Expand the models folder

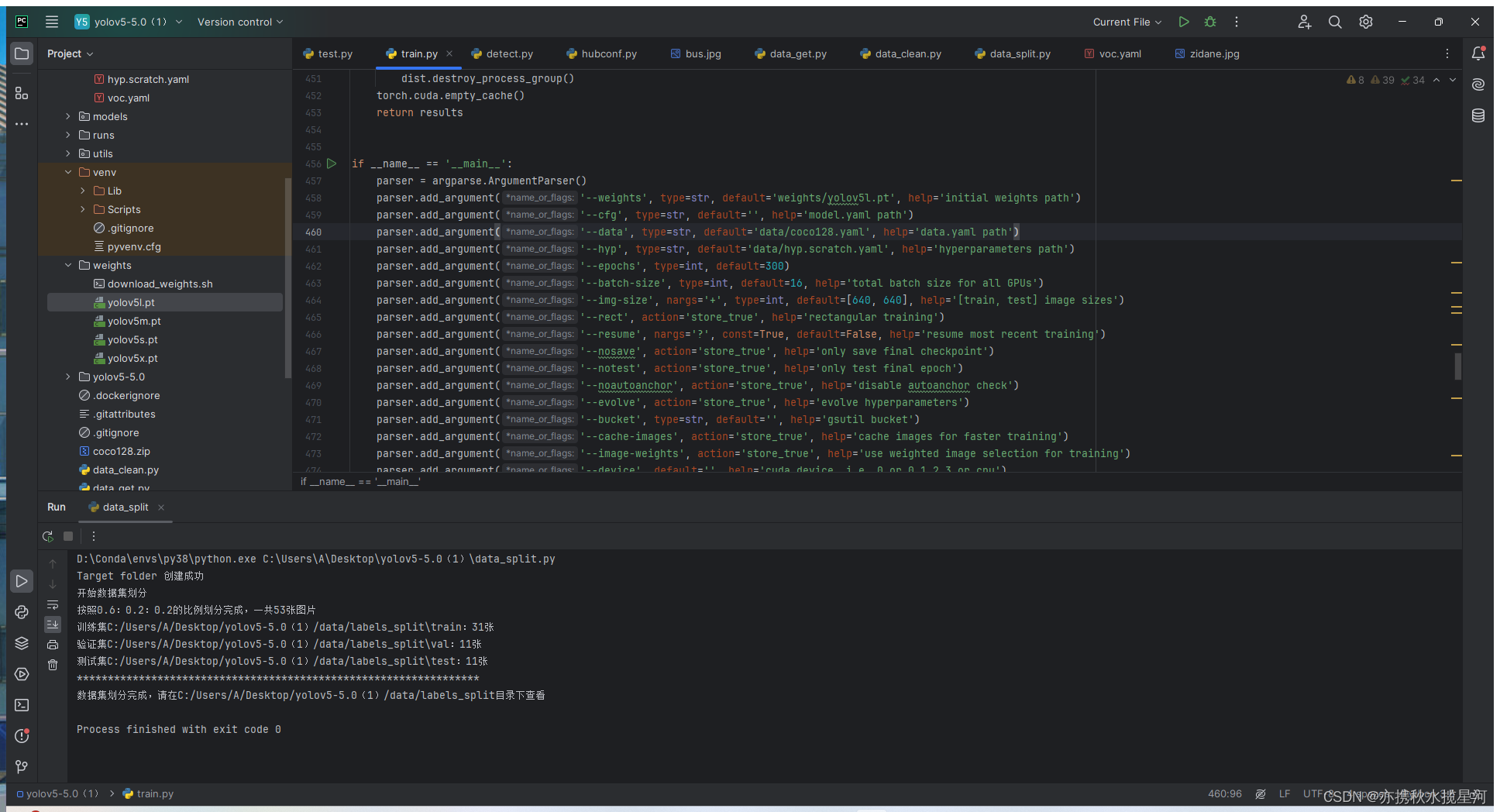pos(68,116)
